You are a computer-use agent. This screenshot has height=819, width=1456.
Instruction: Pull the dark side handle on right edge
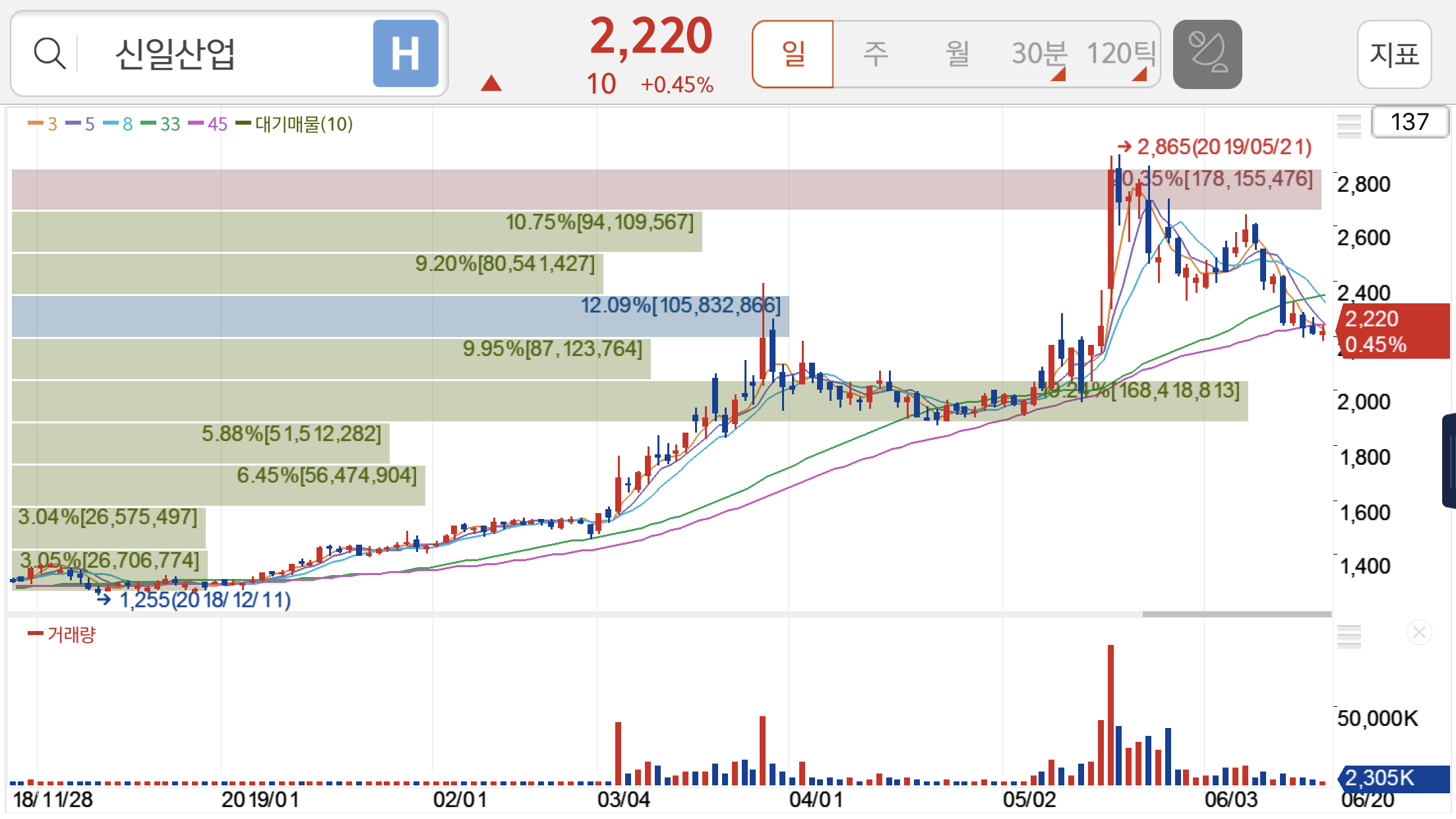1449,460
